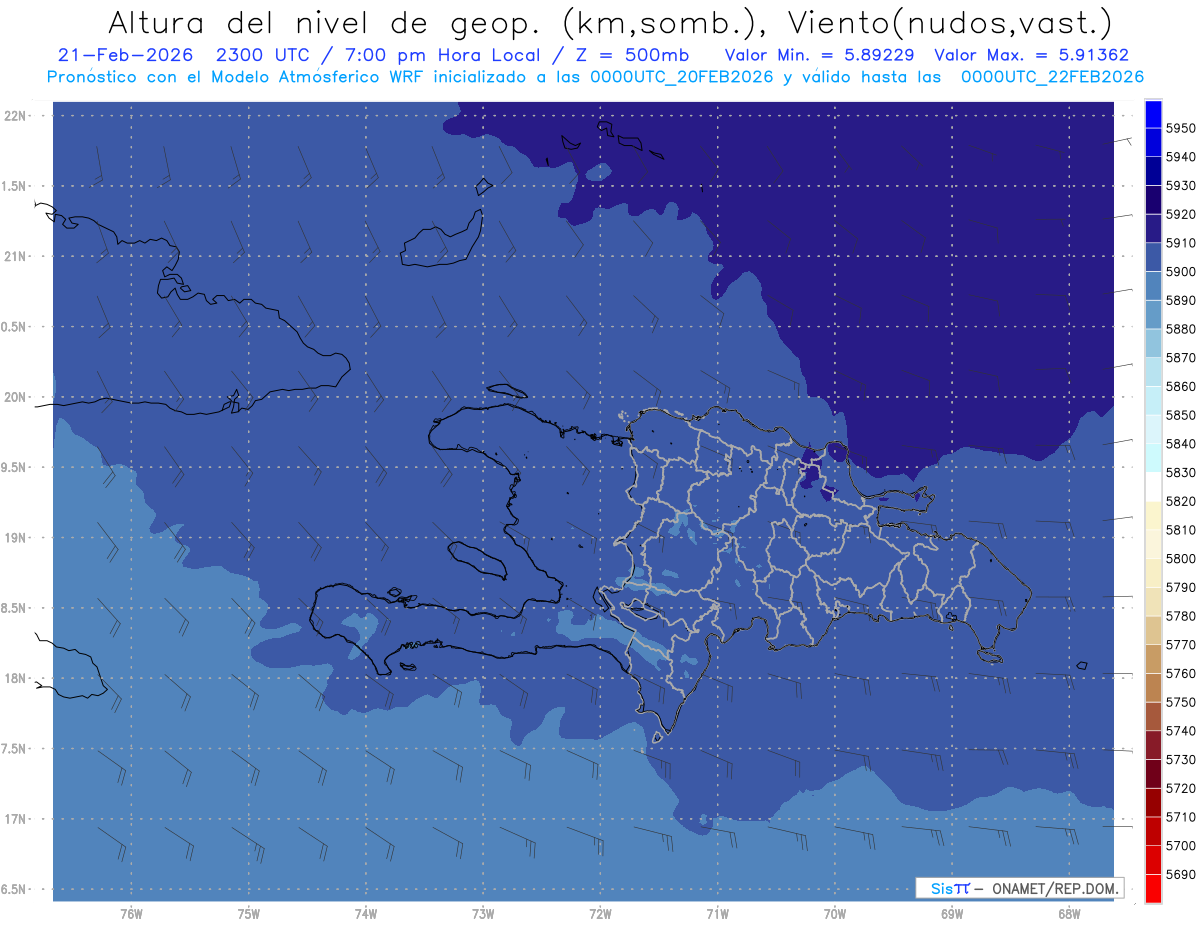The width and height of the screenshot is (1200, 927).
Task: Click the map title 'Altura del nivel de geop.'
Action: tap(326, 23)
